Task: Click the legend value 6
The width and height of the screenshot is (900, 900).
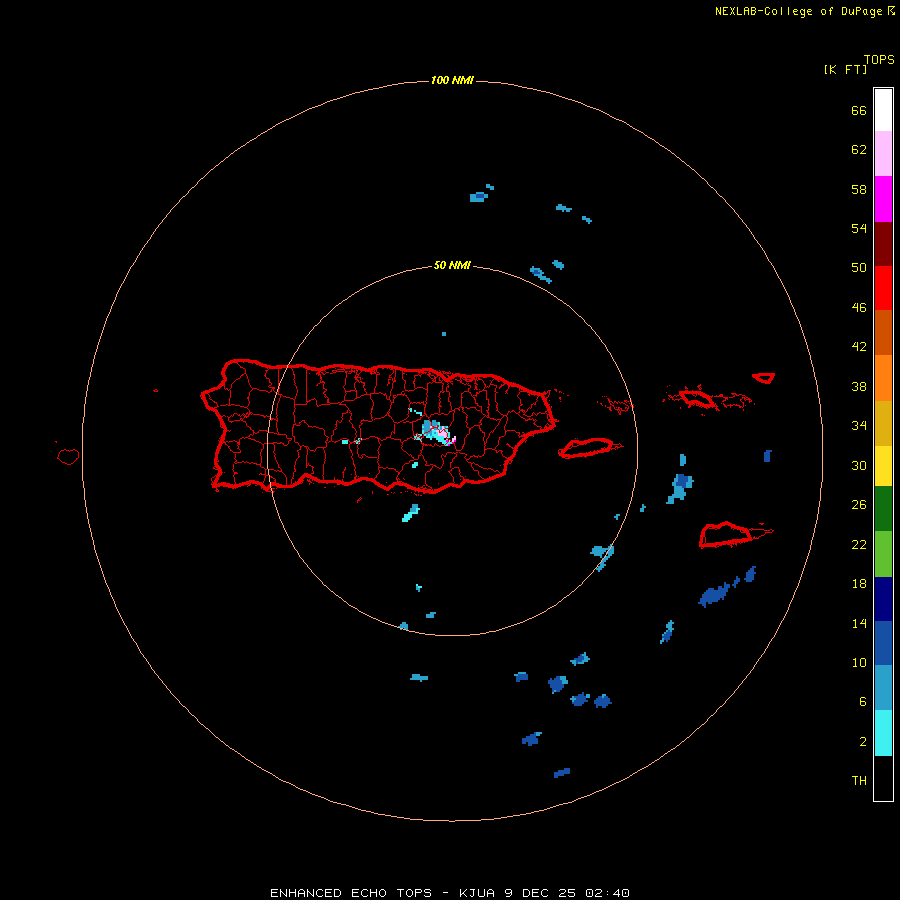Action: point(863,702)
